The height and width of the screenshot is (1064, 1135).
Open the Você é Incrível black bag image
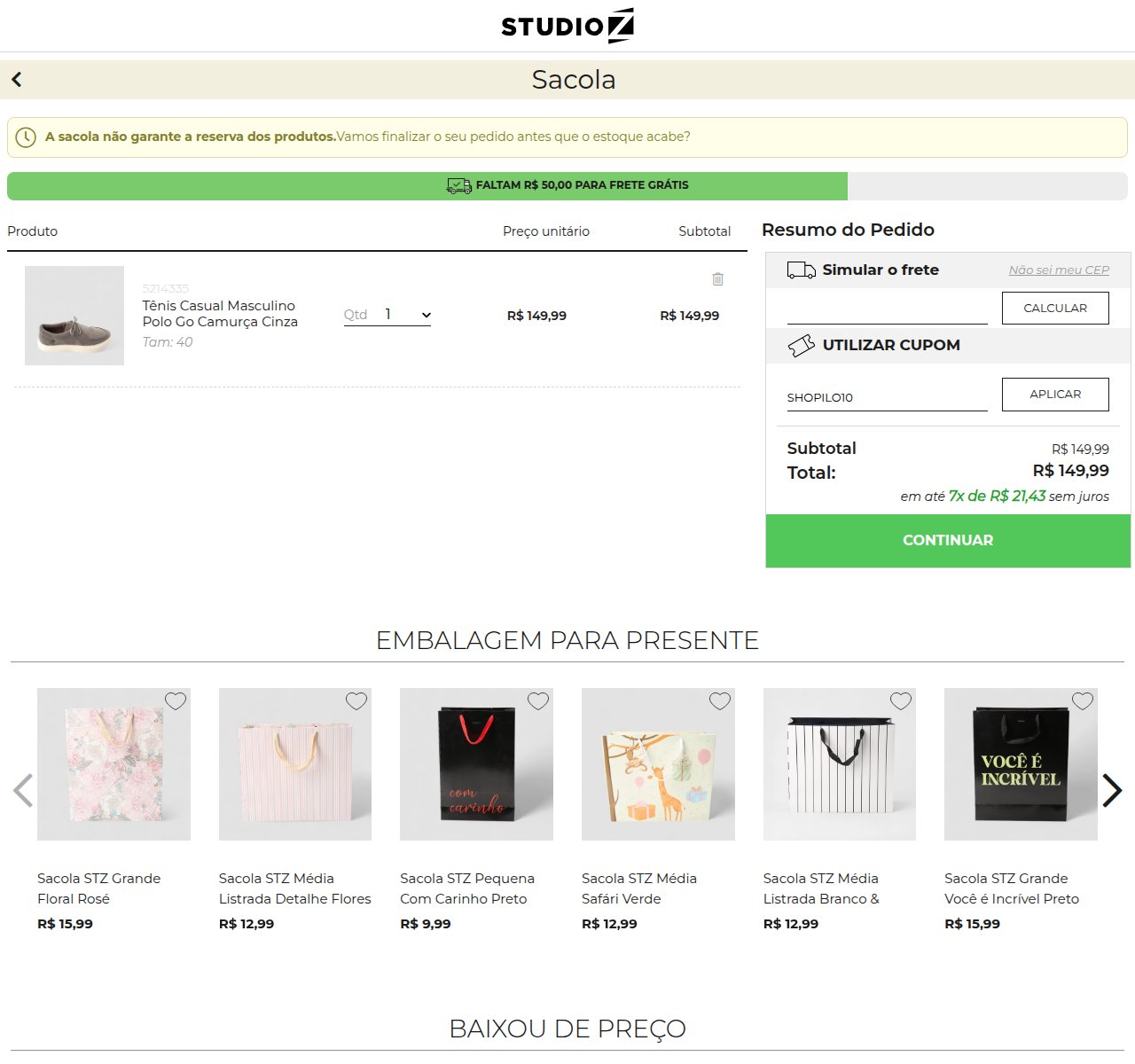(x=1021, y=764)
